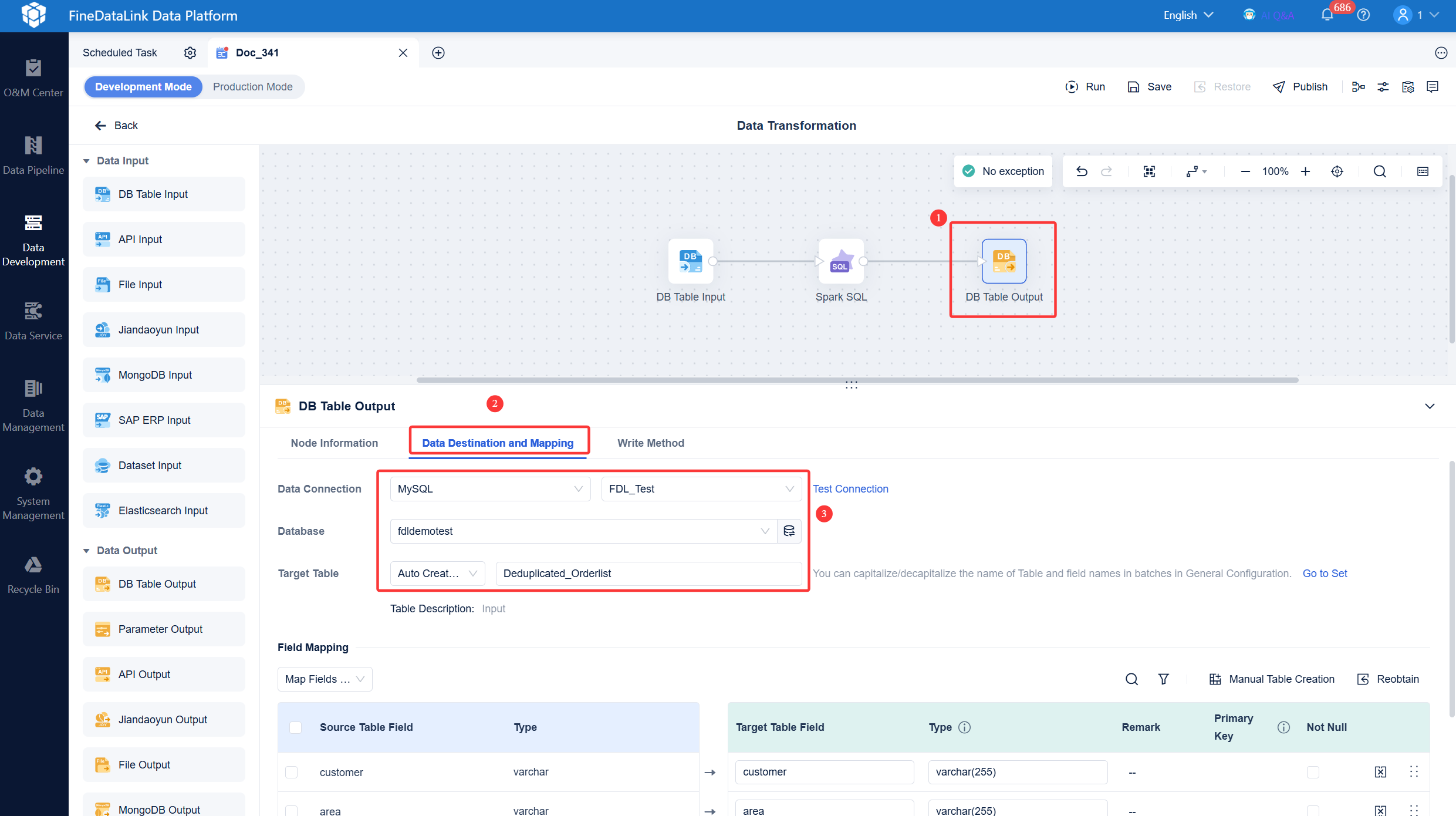1456x816 pixels.
Task: Collapse the Data Input tree section
Action: pyautogui.click(x=86, y=161)
